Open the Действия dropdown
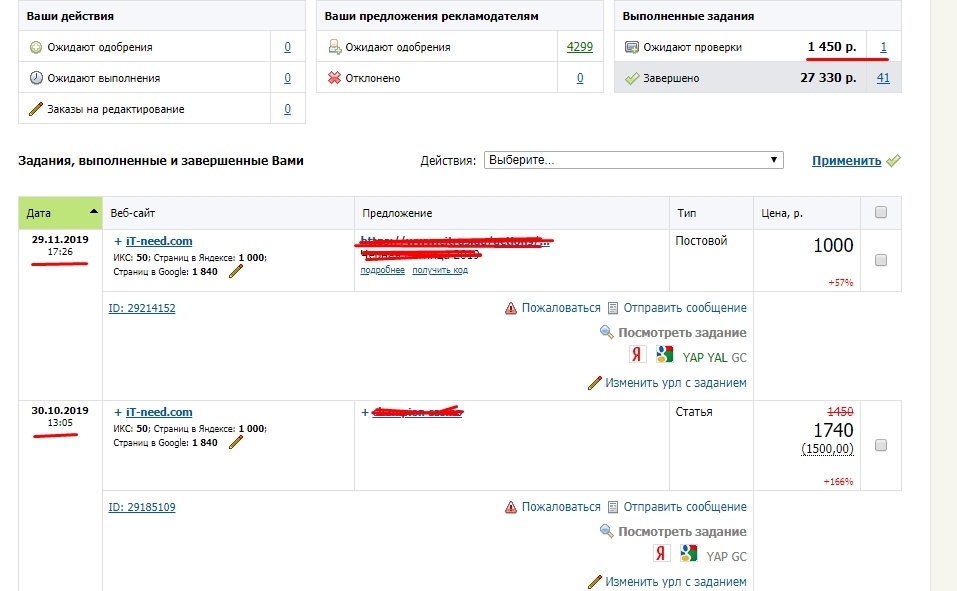 pos(633,160)
